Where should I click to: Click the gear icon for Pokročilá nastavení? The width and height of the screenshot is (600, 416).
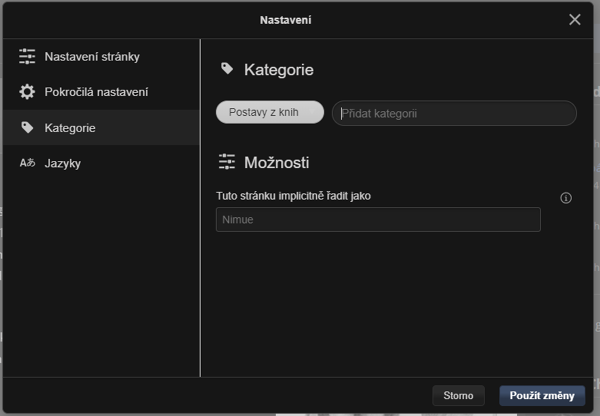(27, 92)
